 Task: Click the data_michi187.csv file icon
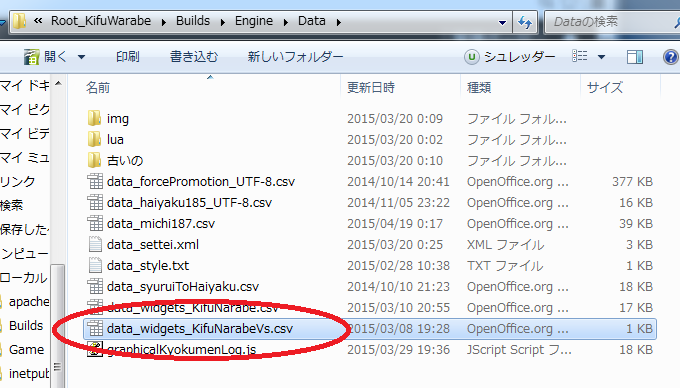coord(95,223)
